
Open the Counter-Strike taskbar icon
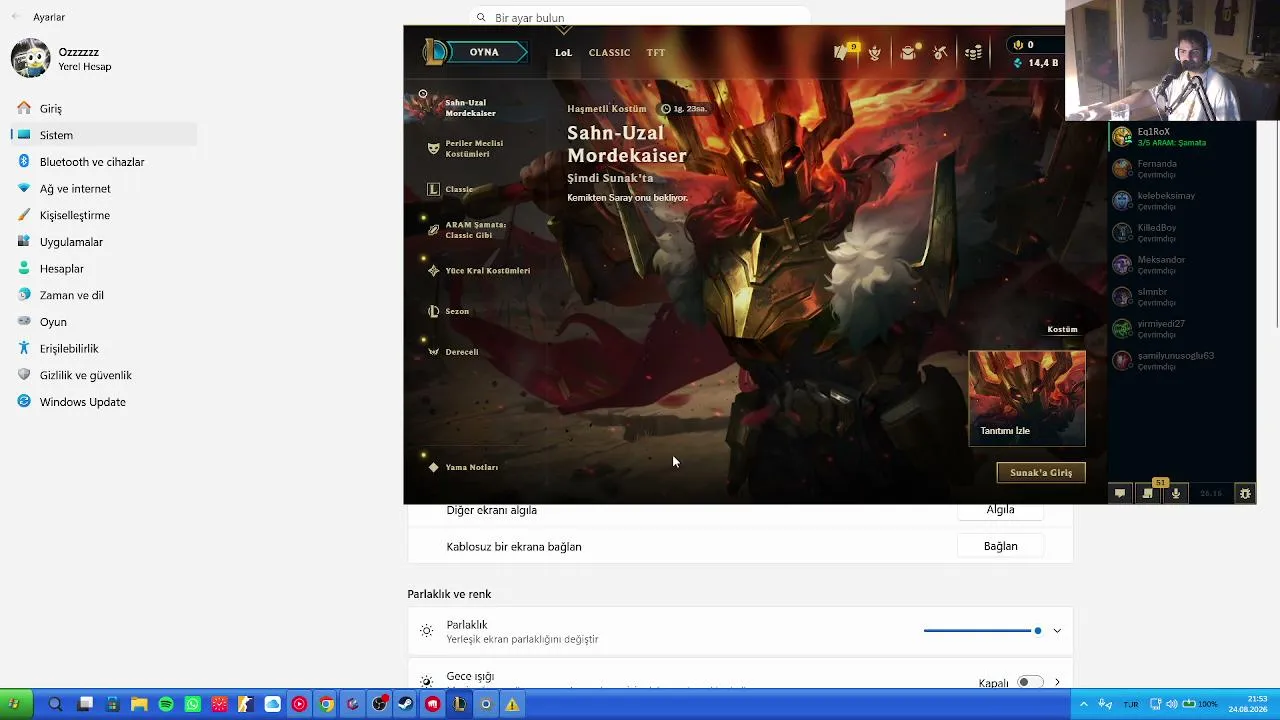(x=246, y=704)
